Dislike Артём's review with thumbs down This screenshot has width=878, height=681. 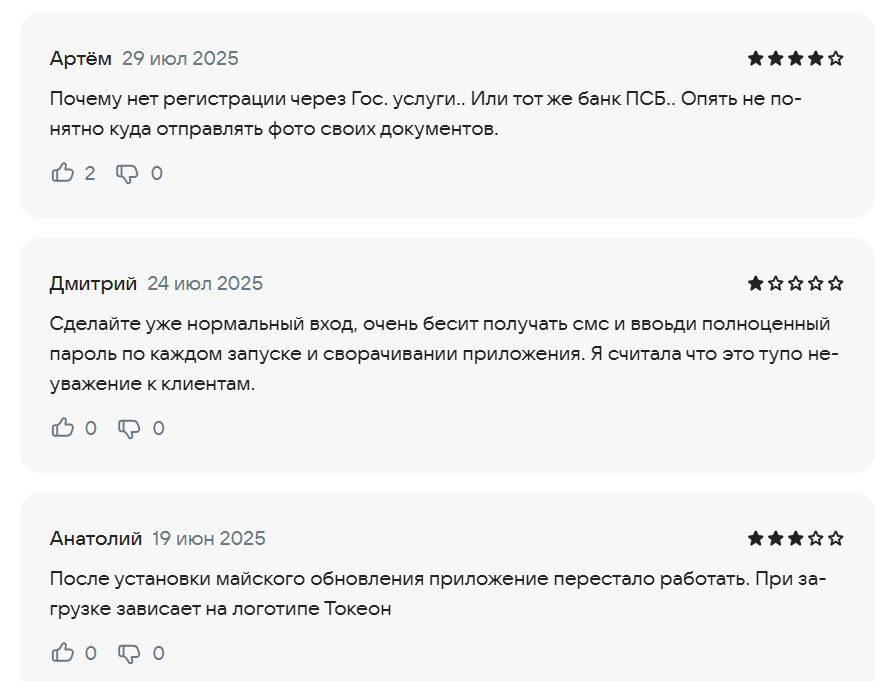click(x=127, y=174)
